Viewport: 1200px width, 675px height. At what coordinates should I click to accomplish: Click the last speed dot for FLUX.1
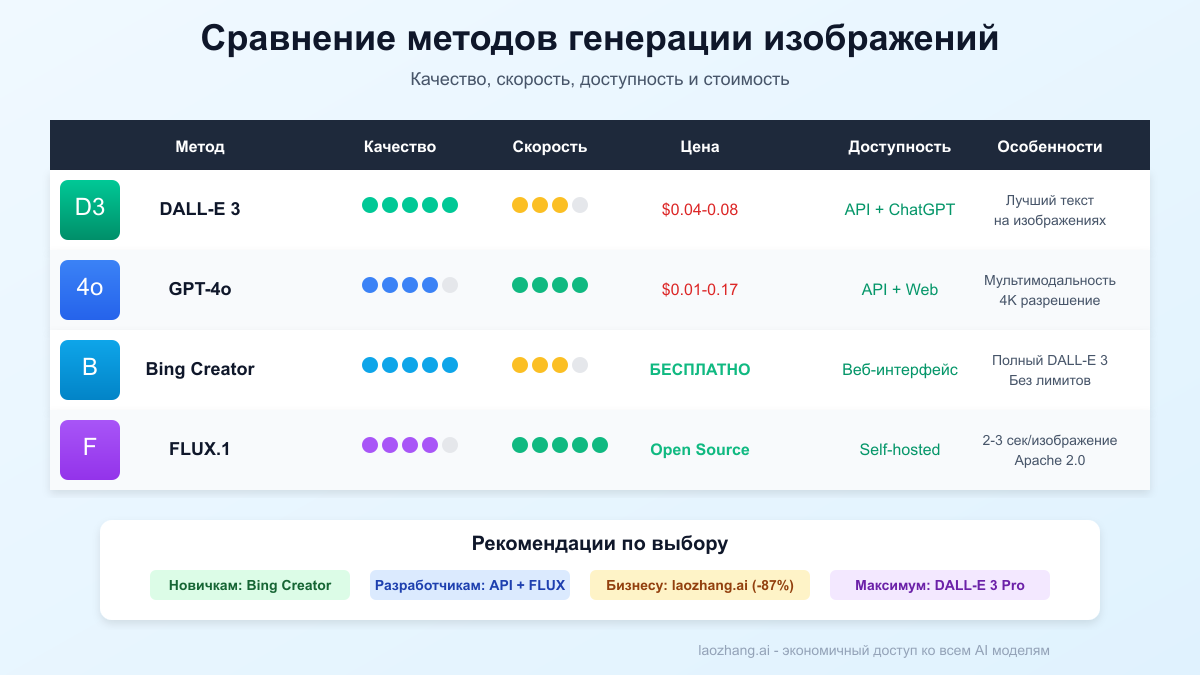pyautogui.click(x=601, y=443)
